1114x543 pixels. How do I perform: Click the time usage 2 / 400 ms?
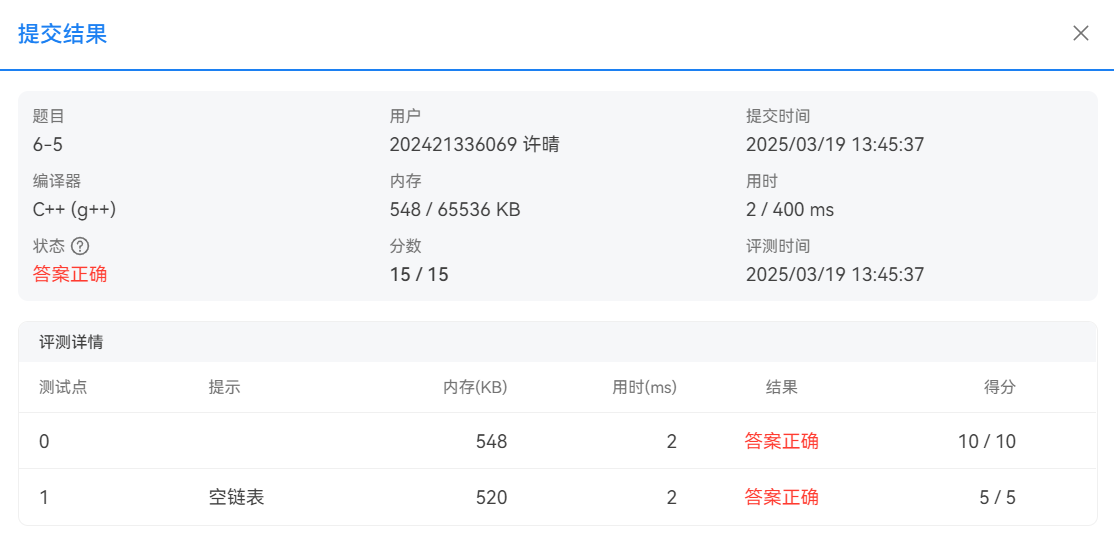pos(790,210)
